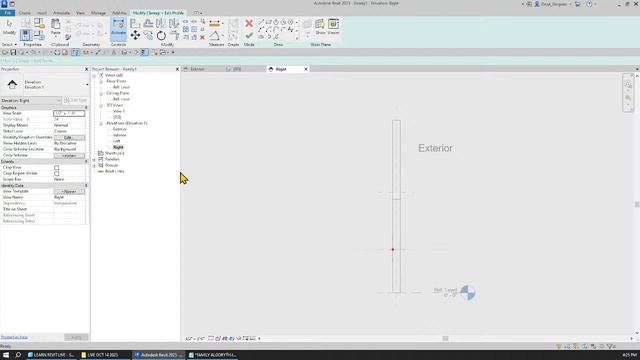Select View 1 under 3D Views
Viewport: 640px width, 360px height.
tap(119, 111)
